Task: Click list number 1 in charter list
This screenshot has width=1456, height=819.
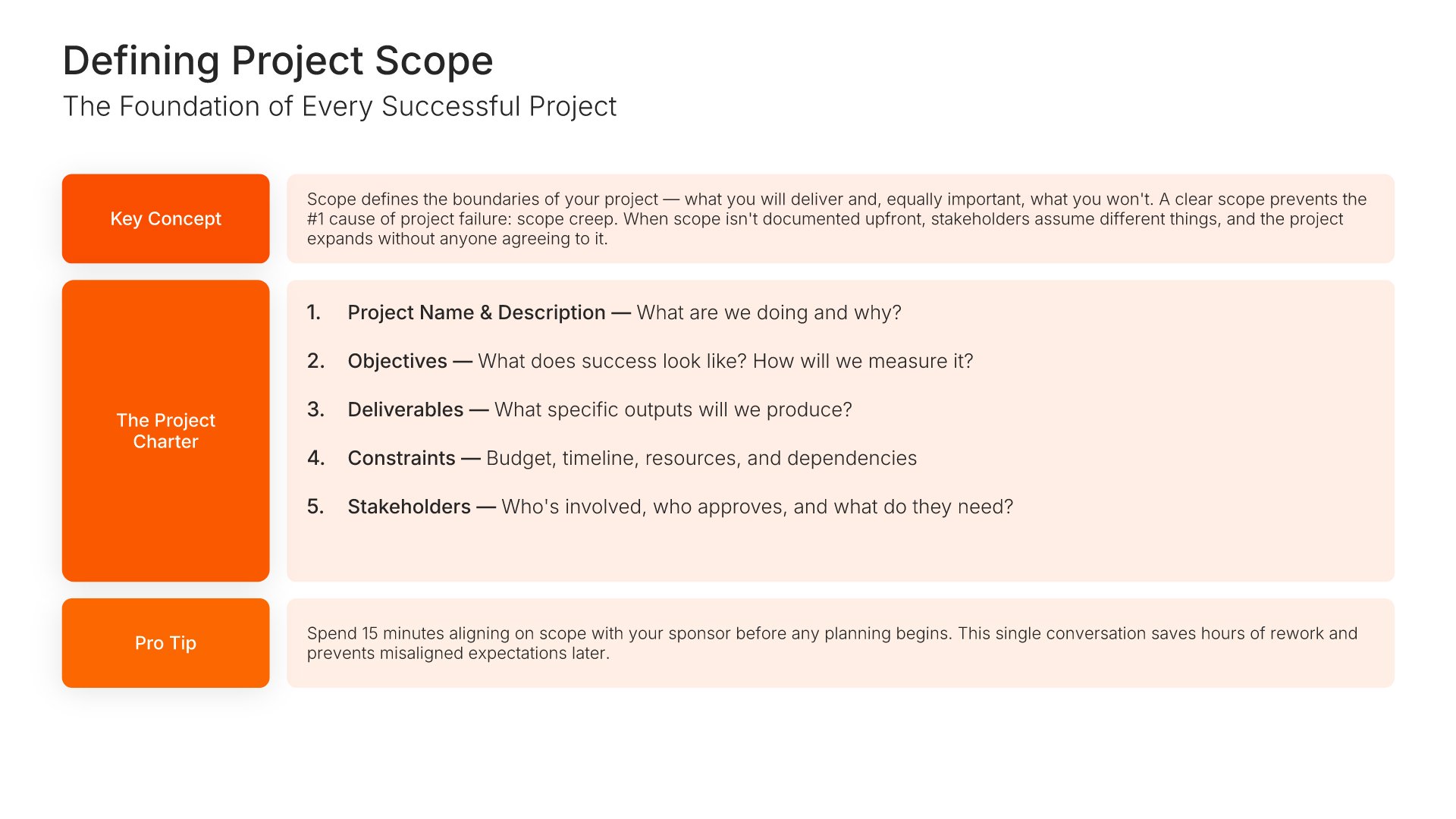Action: [x=314, y=312]
